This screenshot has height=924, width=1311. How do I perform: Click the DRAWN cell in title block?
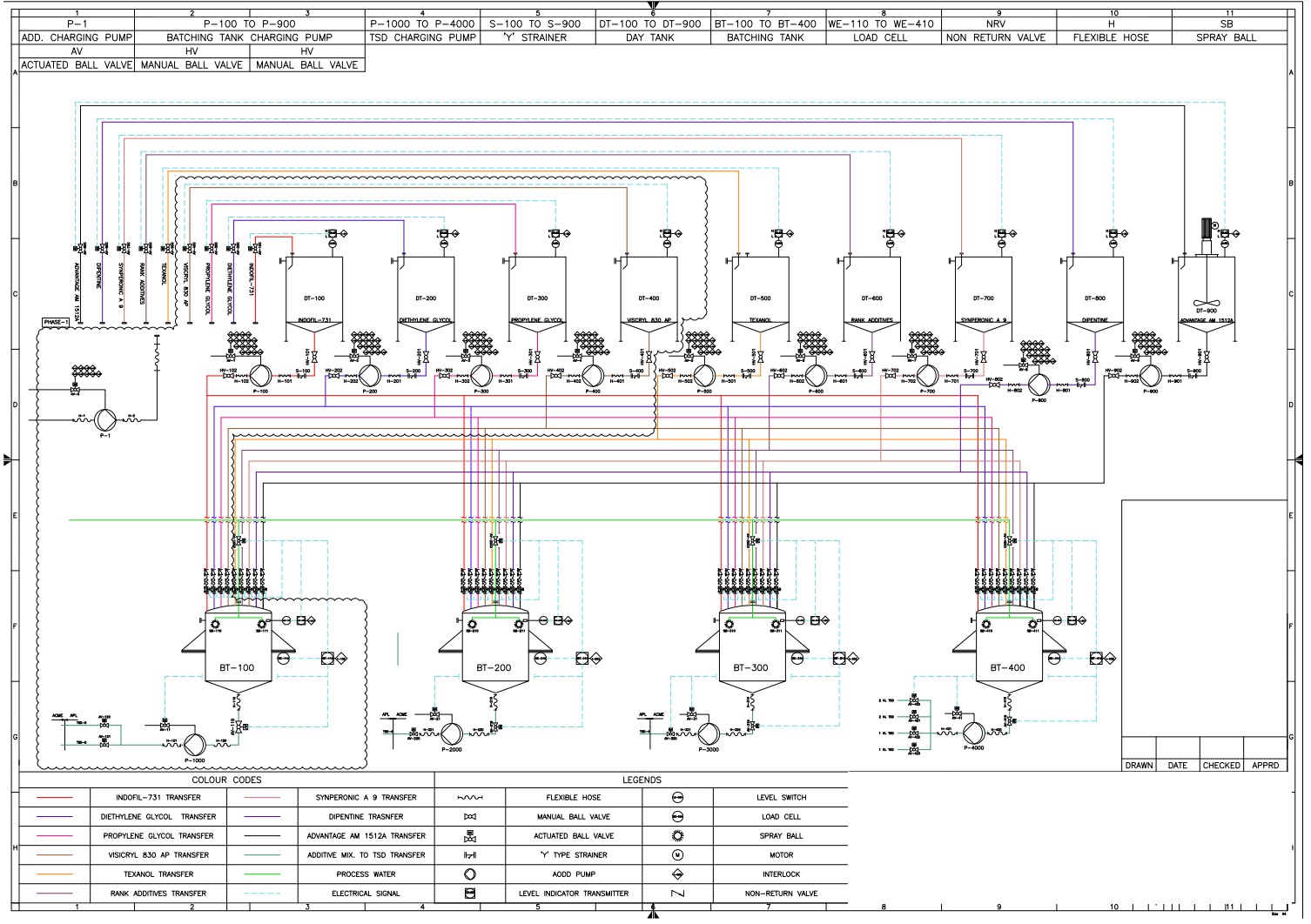[1139, 766]
